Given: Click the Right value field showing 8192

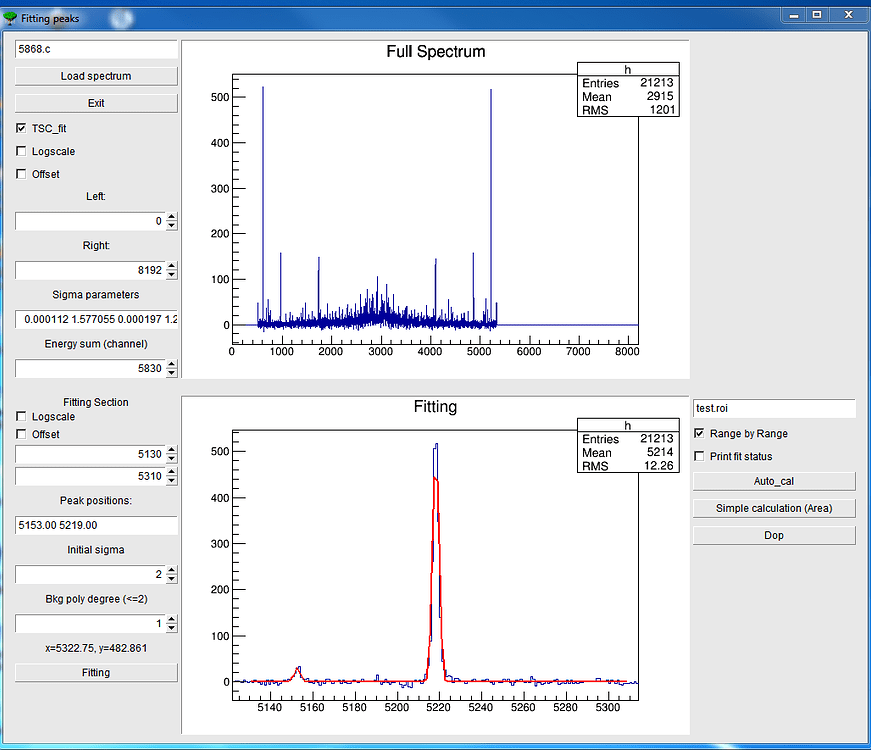Looking at the screenshot, I should 90,271.
